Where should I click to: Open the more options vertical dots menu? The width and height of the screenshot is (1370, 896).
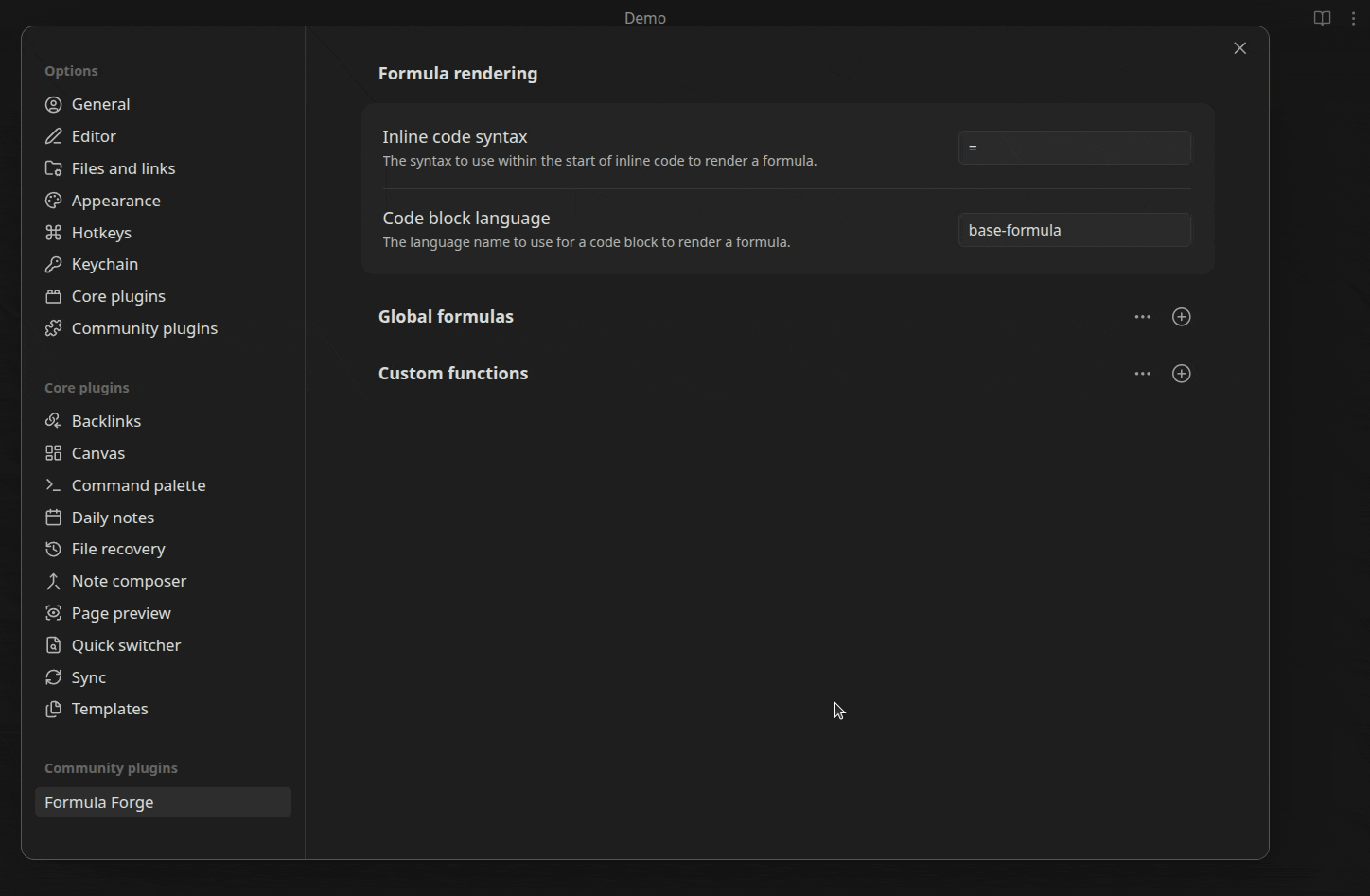[1353, 18]
